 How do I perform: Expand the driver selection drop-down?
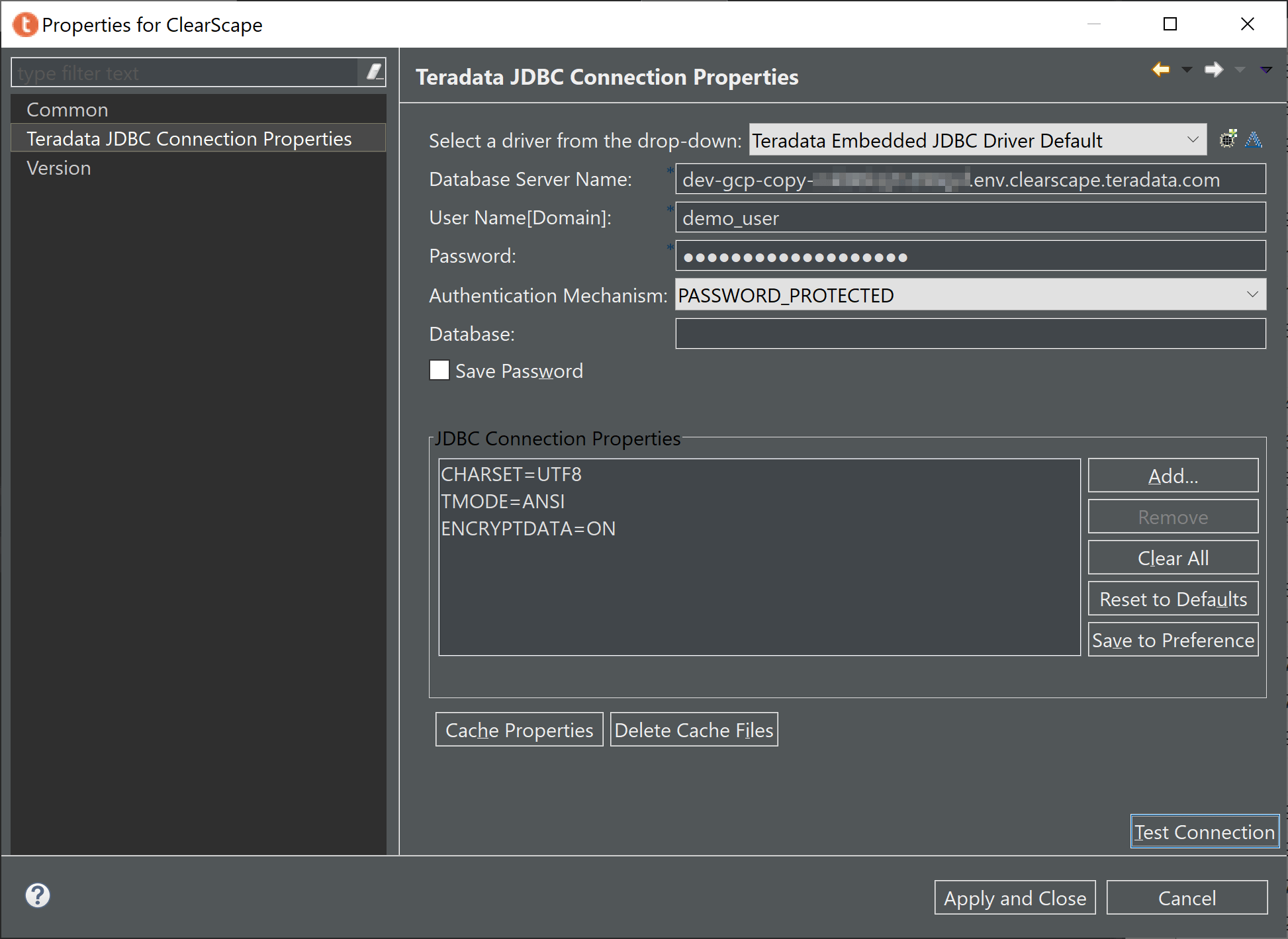click(x=978, y=140)
